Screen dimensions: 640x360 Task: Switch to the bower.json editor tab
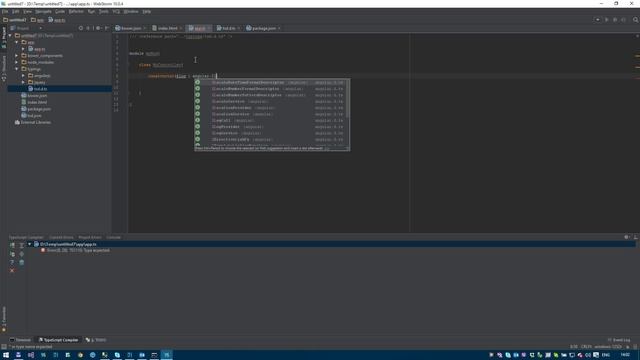[x=131, y=28]
